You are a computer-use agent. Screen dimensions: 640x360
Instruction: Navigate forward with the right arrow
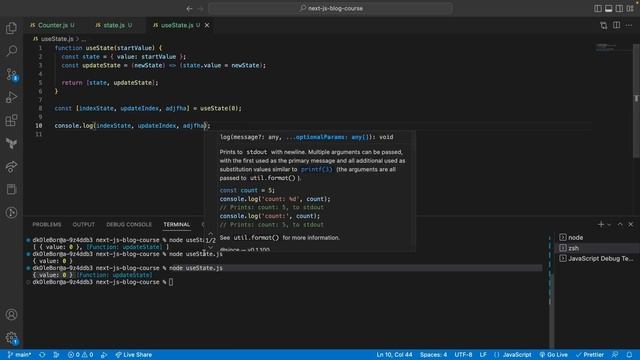click(x=200, y=8)
